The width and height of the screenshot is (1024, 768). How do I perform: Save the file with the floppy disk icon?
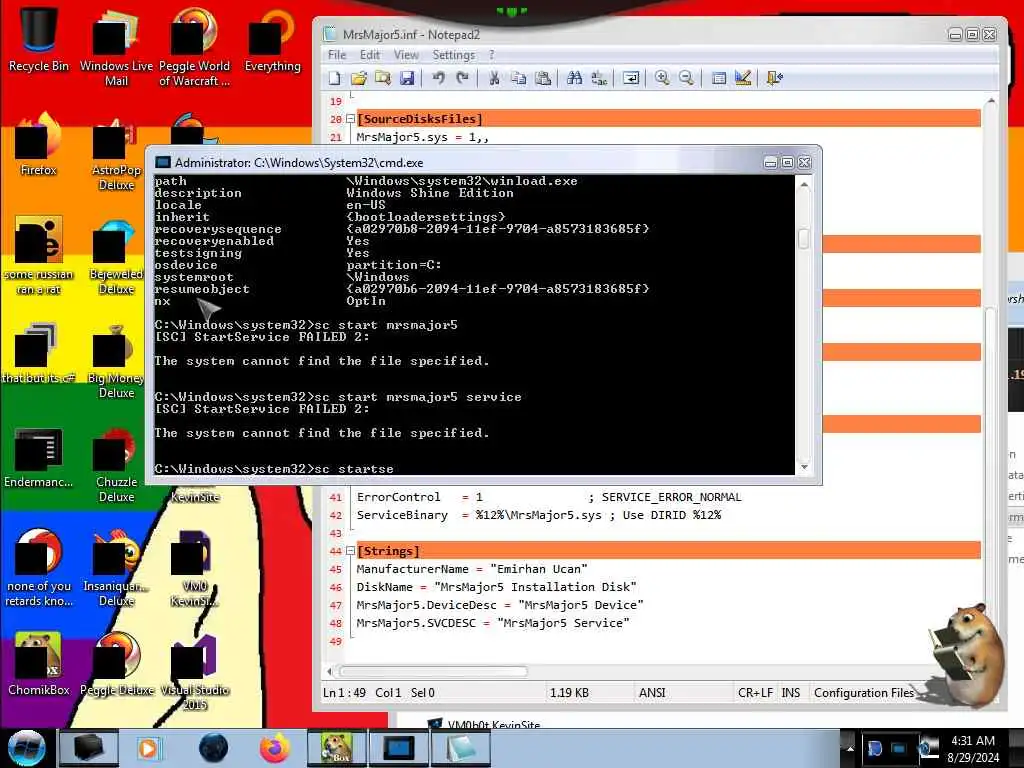pos(407,78)
